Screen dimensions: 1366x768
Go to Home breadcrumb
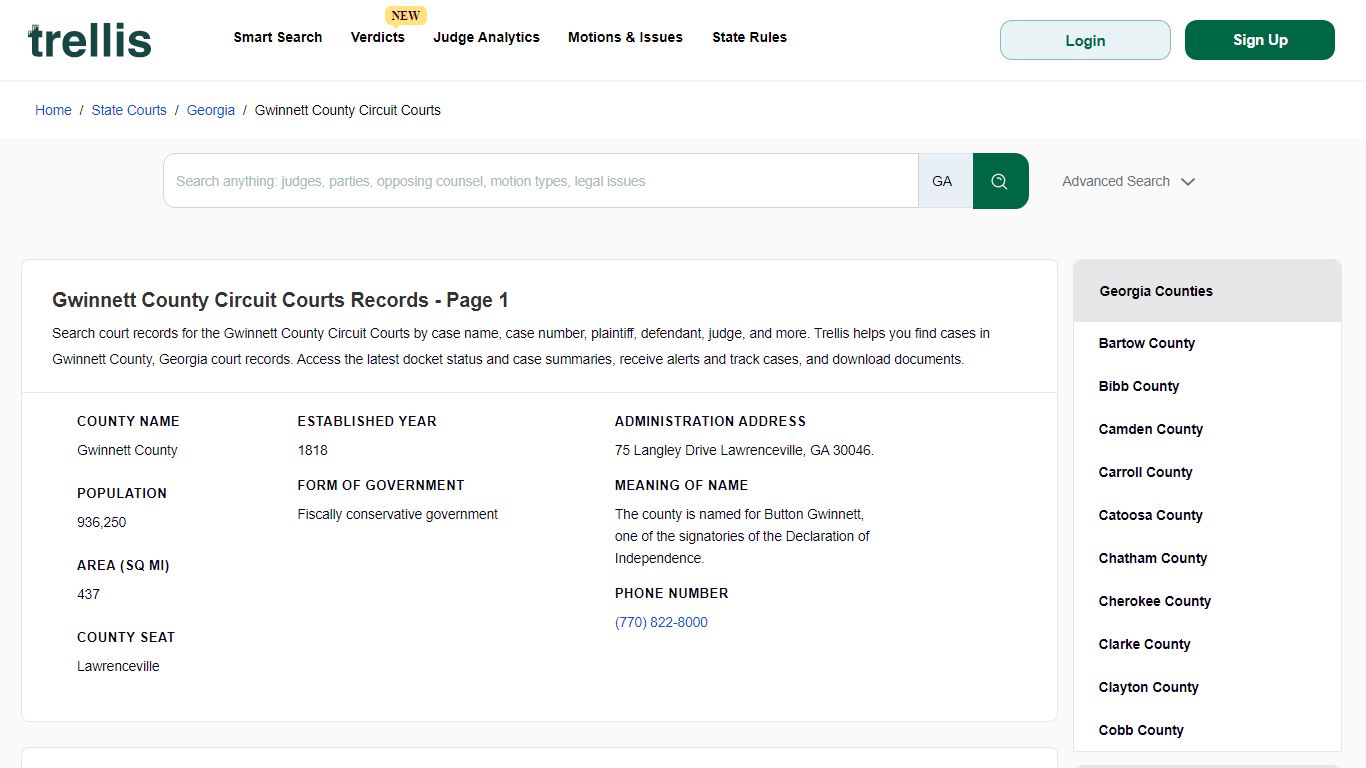53,110
